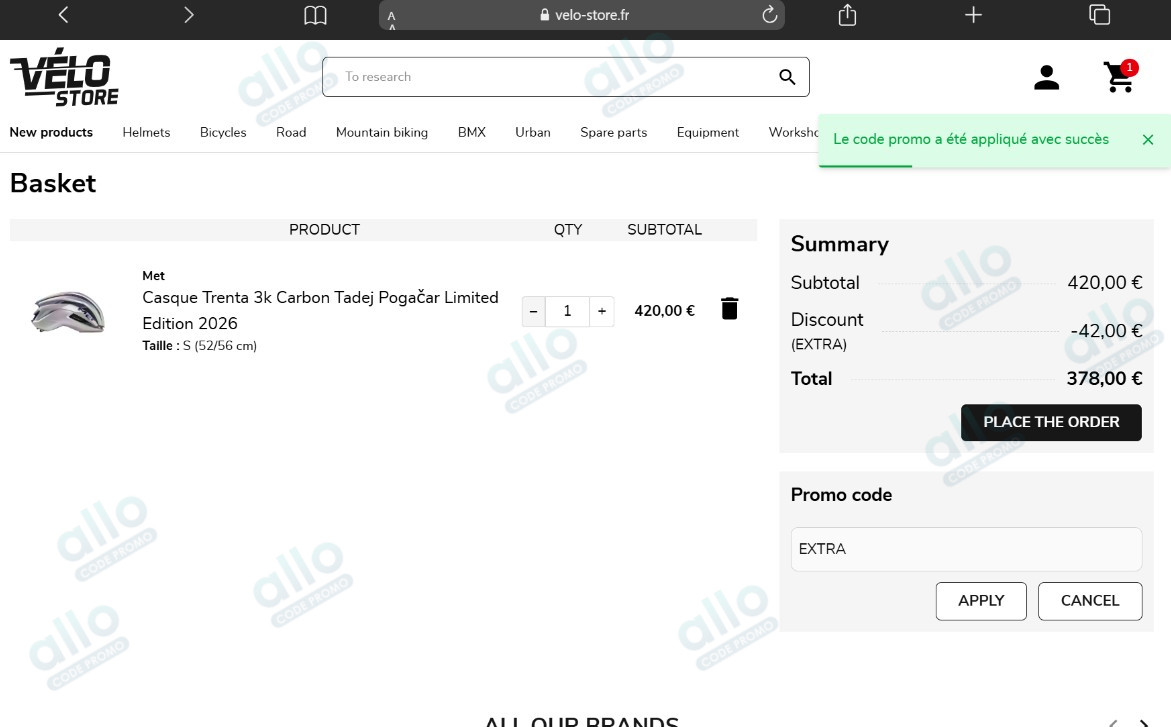Remove the helmet using the trash icon
This screenshot has height=727, width=1171.
(730, 308)
